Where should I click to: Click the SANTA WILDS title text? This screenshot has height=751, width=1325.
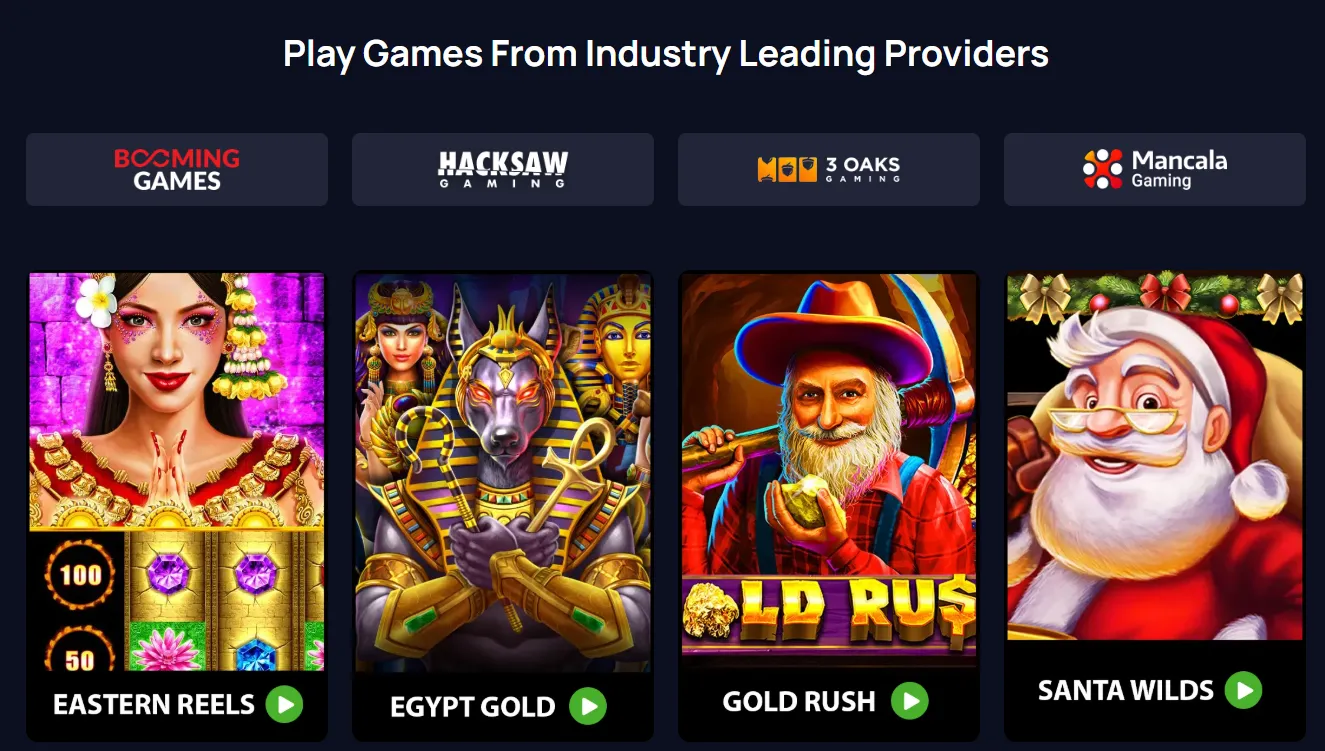pos(1126,691)
